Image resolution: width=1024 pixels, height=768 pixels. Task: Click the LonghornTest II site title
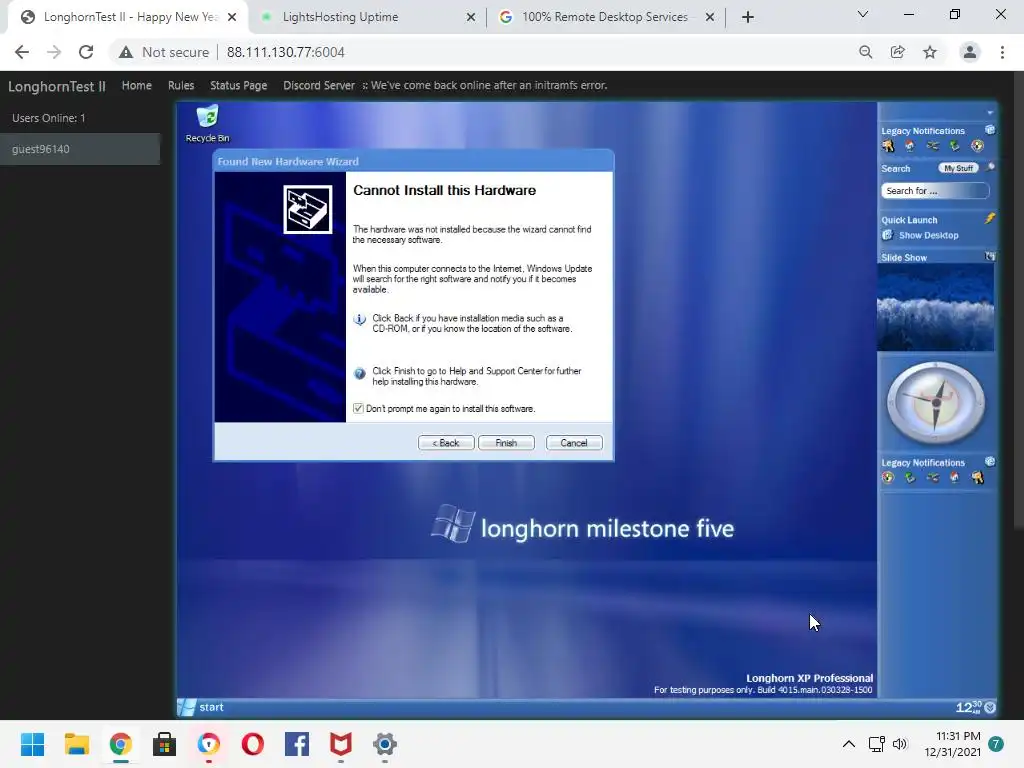[57, 86]
